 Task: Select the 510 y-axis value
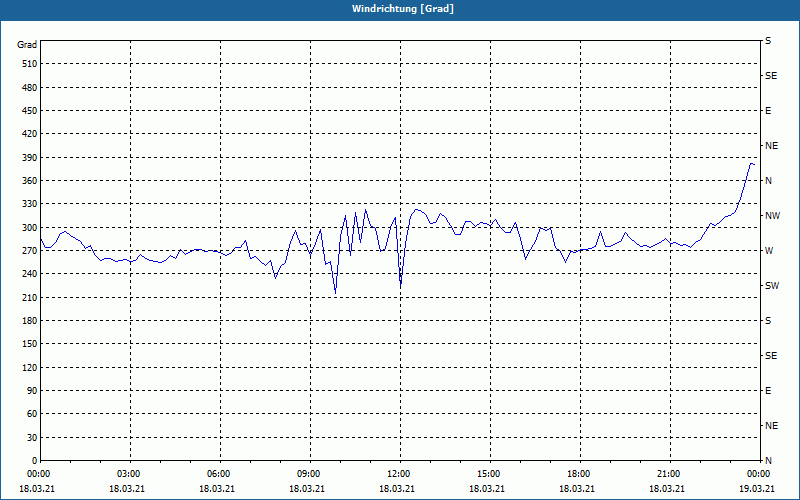(x=30, y=64)
